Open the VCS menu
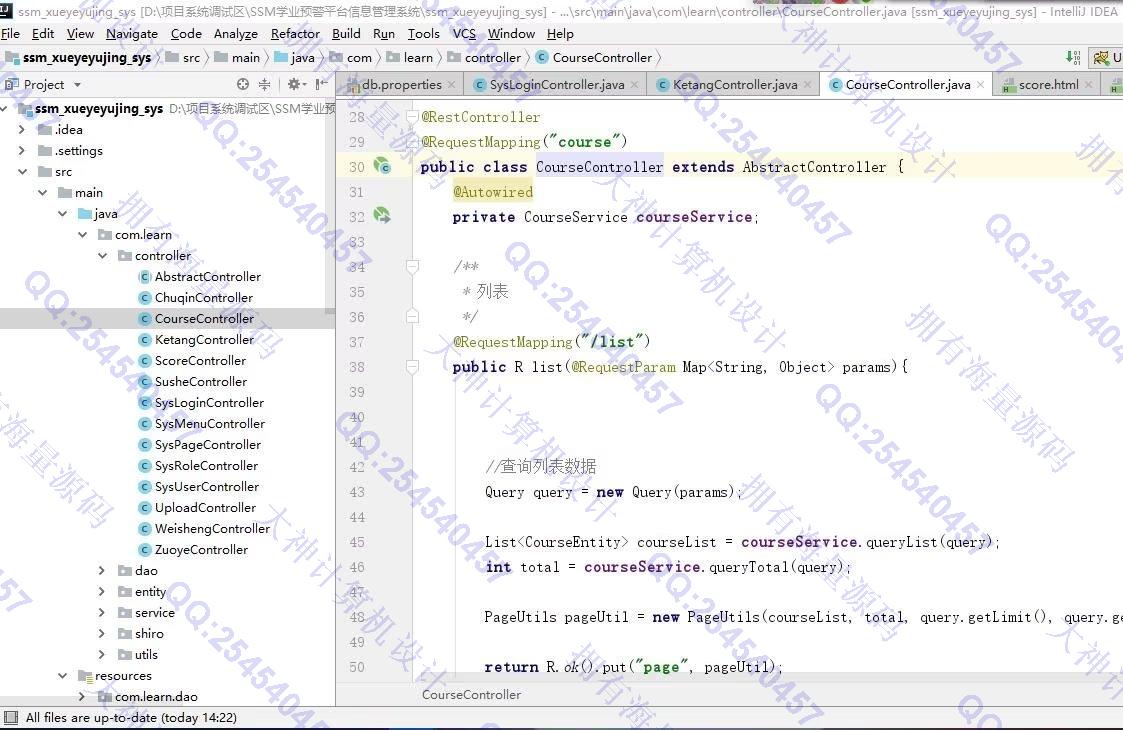The height and width of the screenshot is (730, 1123). tap(464, 34)
